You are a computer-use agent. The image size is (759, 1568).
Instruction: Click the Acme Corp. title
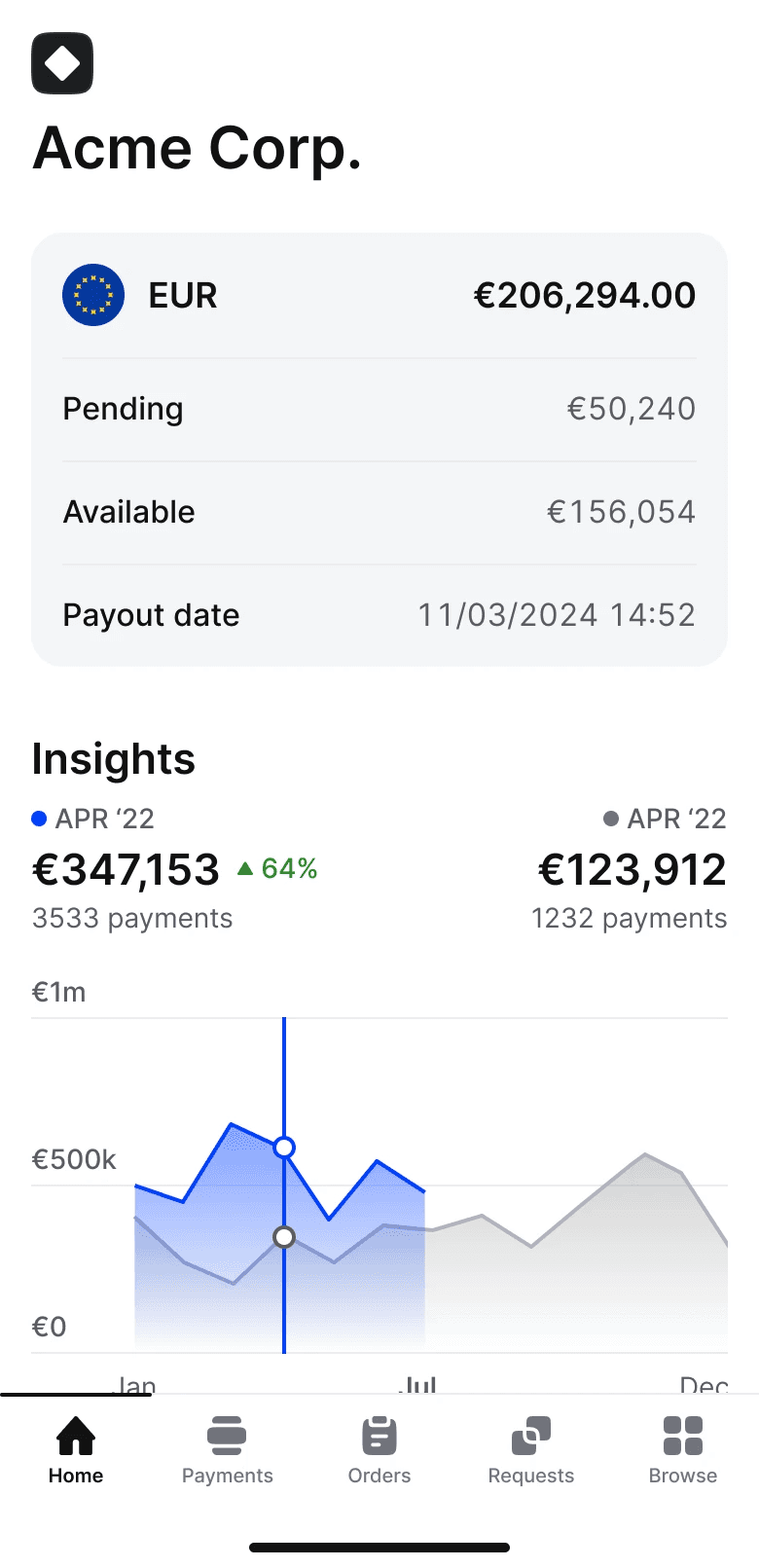tap(198, 149)
